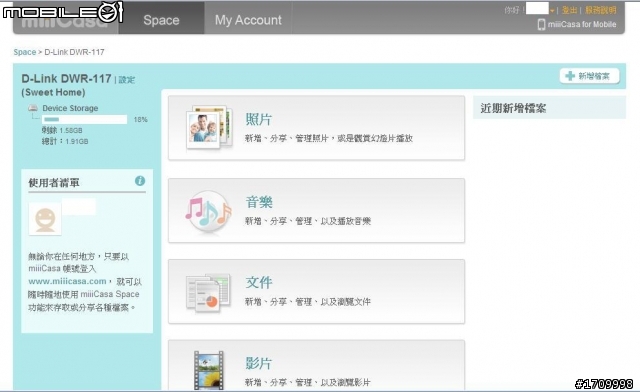Open the 服務說明 help link
Image resolution: width=640 pixels, height=392 pixels.
tap(601, 10)
